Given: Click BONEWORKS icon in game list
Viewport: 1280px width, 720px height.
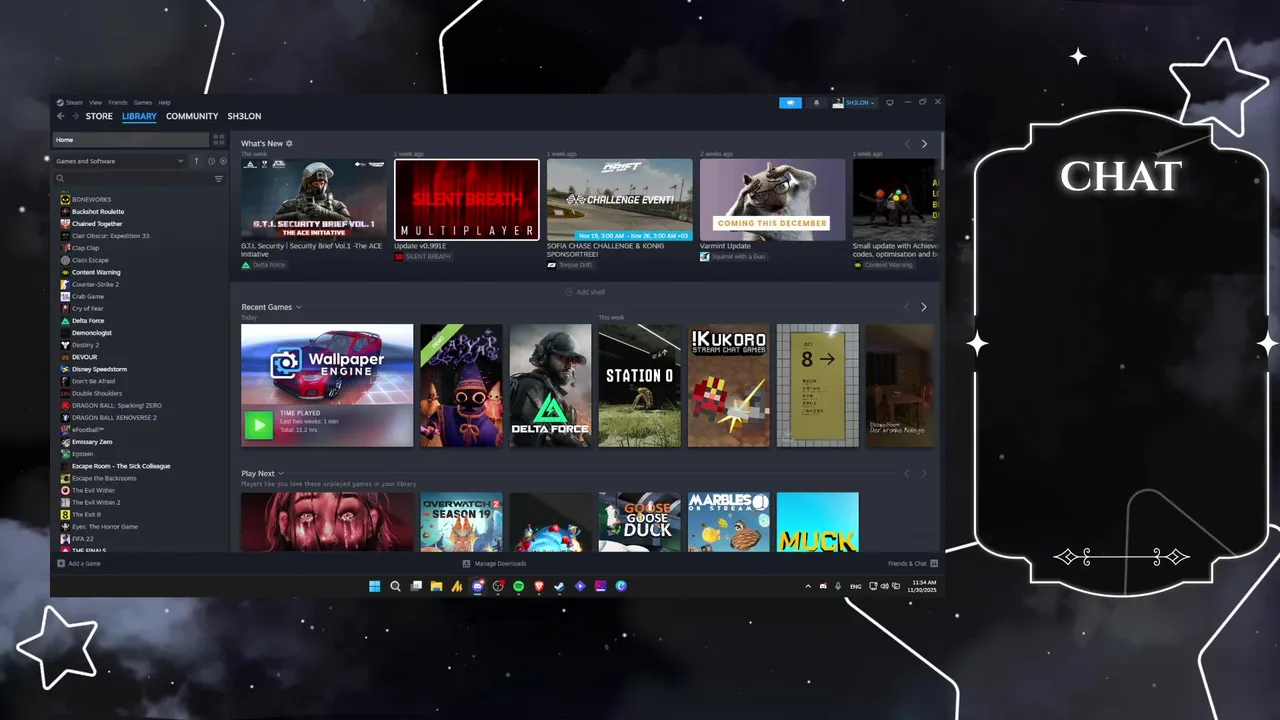Looking at the screenshot, I should 65,199.
